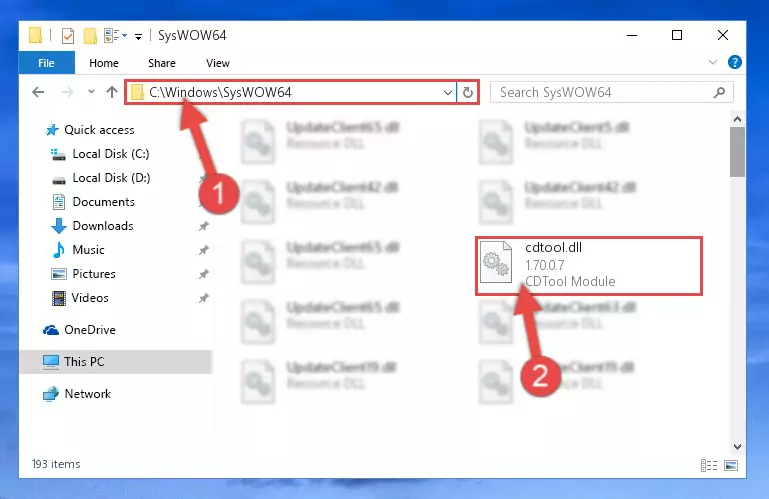
Task: Click the Properties checkmark icon in title bar
Action: 68,36
